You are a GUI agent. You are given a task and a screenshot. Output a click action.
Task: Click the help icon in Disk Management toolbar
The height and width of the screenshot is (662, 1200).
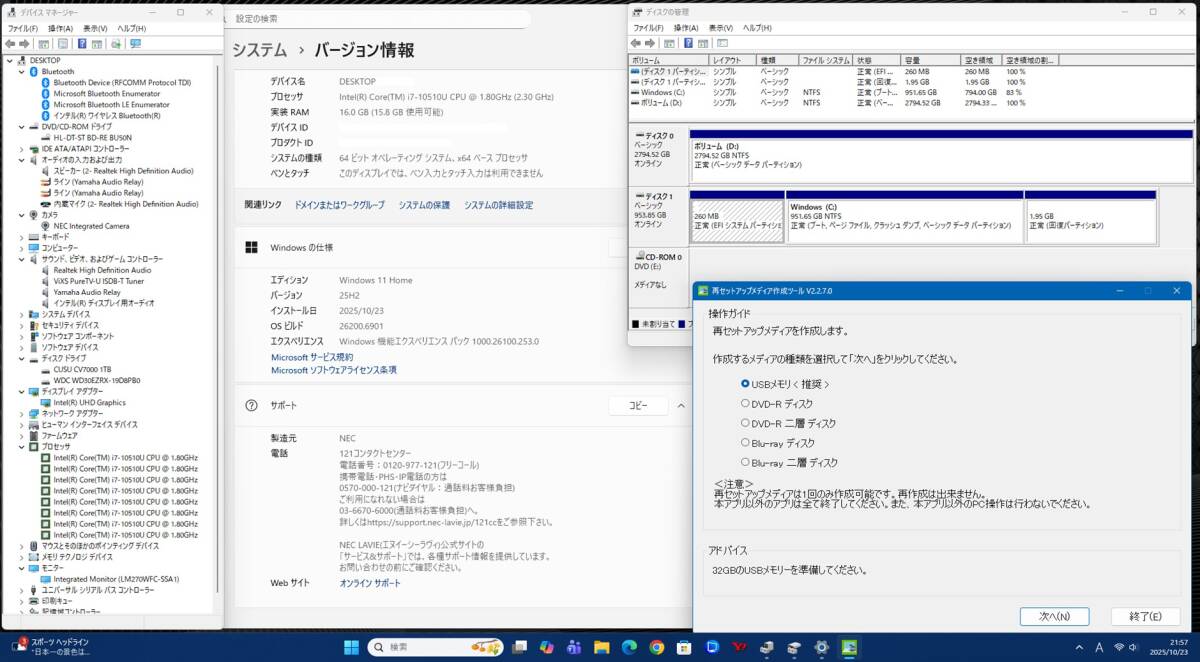688,42
